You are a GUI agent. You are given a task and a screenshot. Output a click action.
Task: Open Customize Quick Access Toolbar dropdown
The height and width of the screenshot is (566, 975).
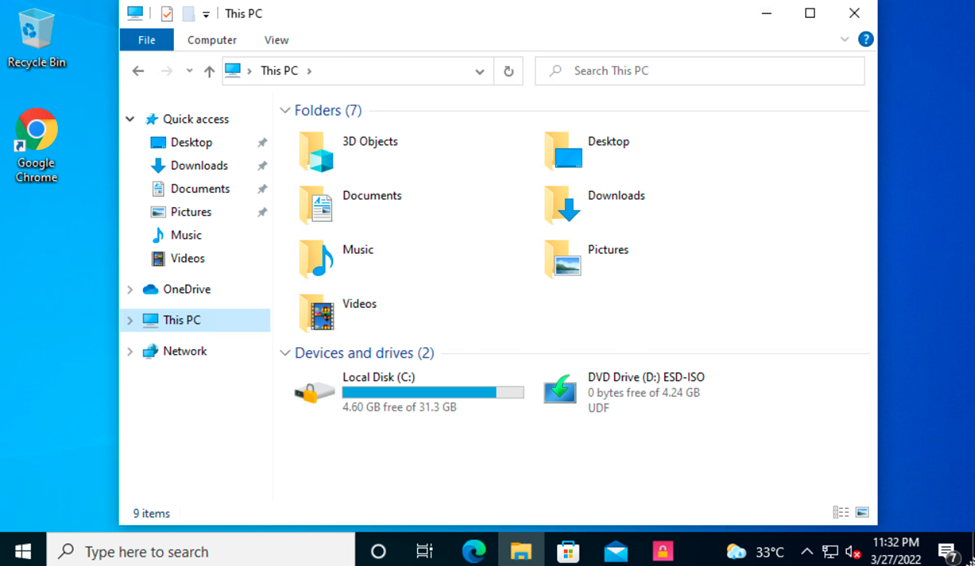pos(206,14)
